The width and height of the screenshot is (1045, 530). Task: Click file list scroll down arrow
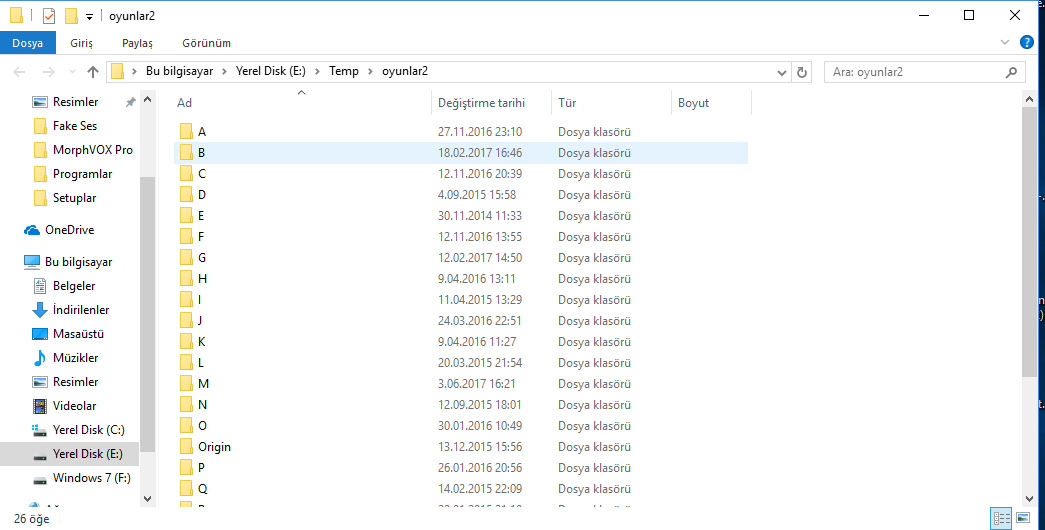(x=1029, y=499)
